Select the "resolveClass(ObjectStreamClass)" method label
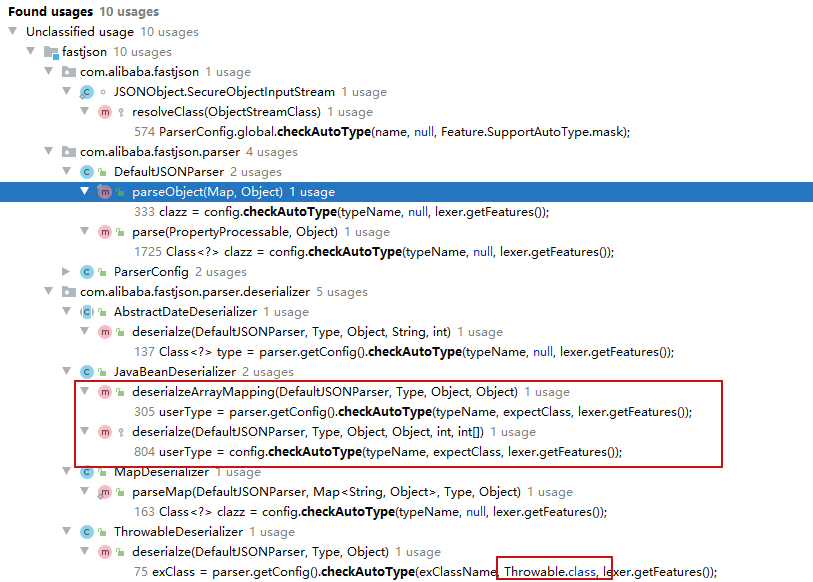The image size is (813, 582). [226, 112]
